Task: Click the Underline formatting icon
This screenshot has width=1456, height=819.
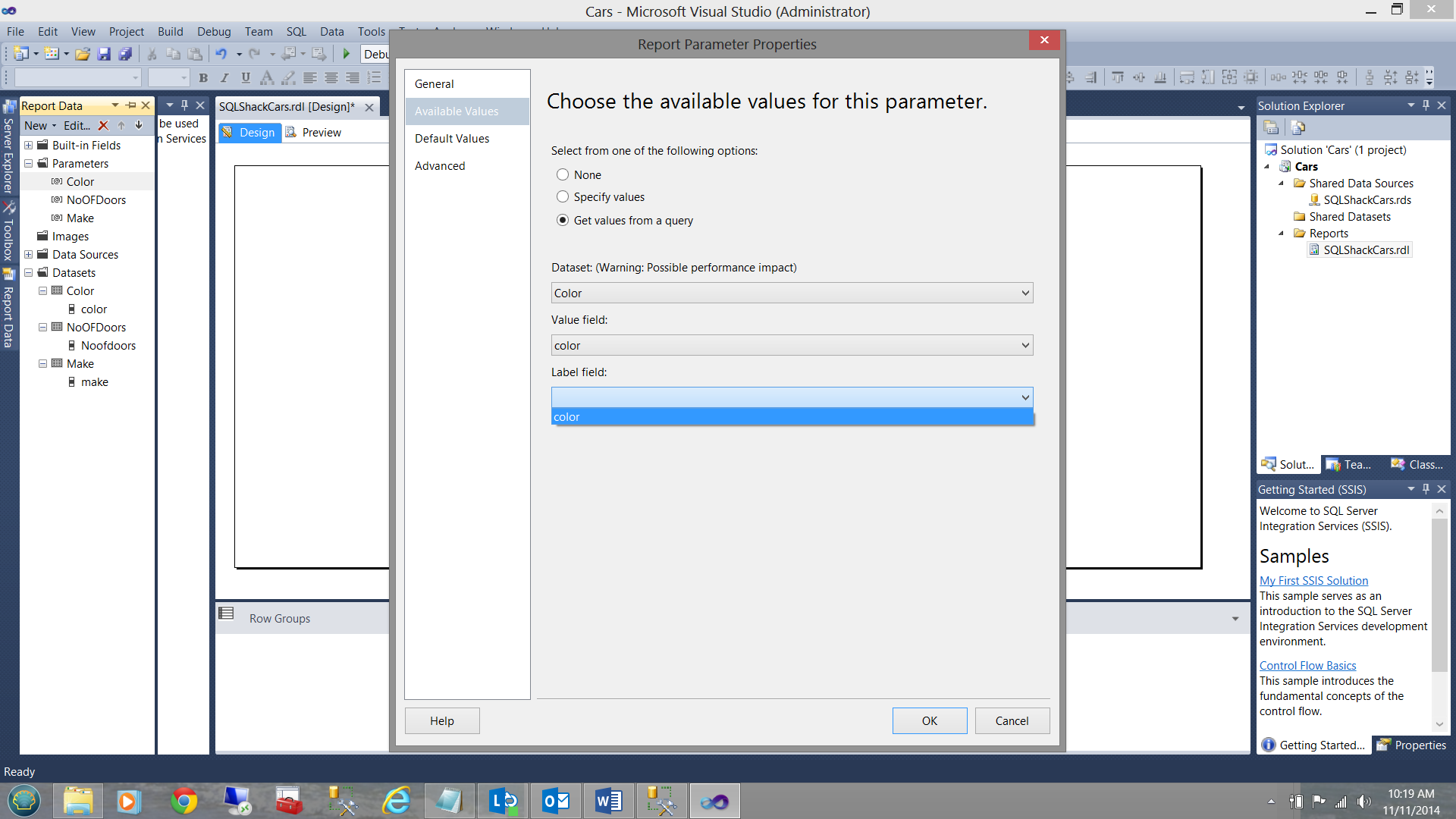Action: coord(246,78)
